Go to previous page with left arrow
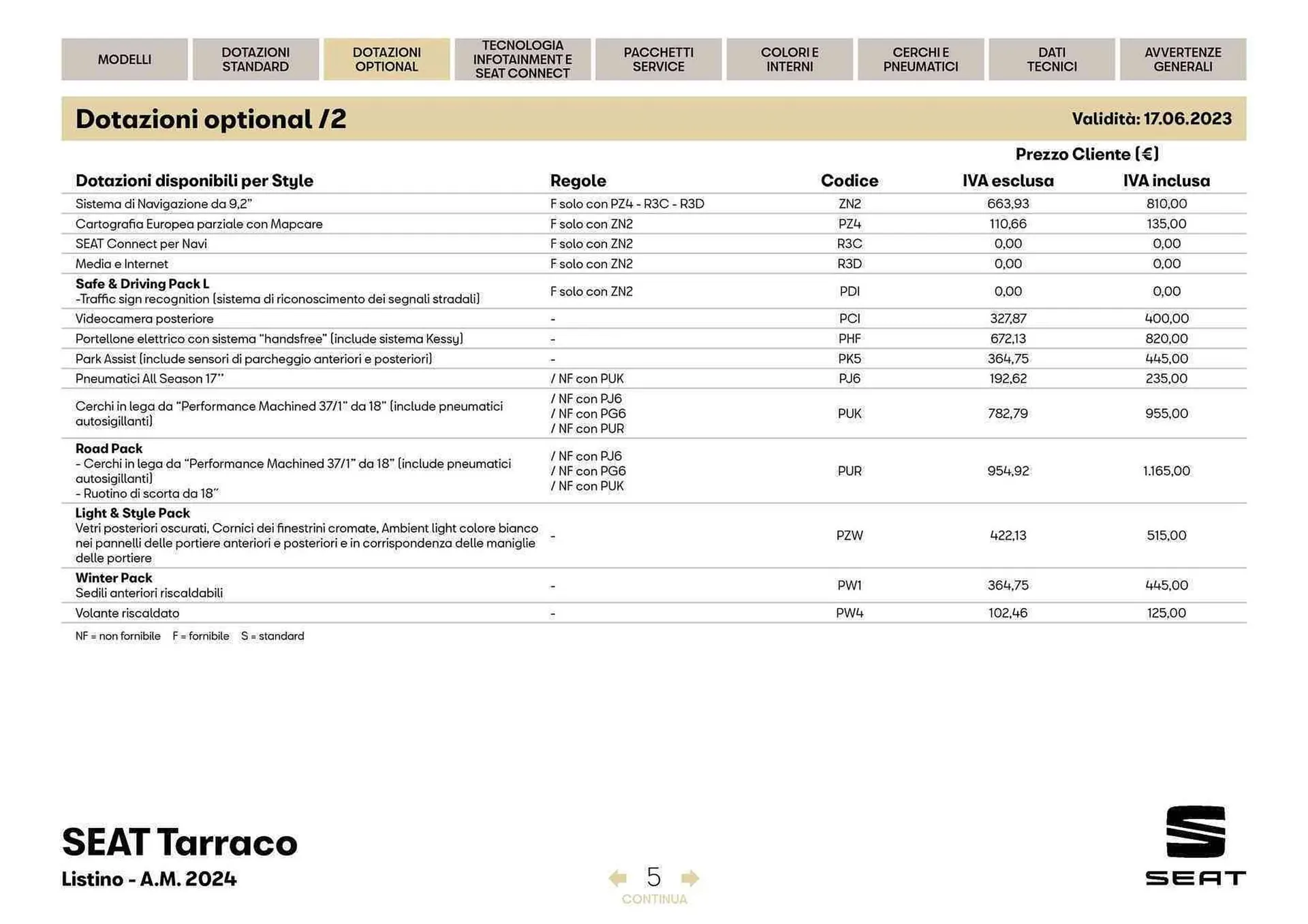Screen dimensions: 1308x924 tap(617, 878)
